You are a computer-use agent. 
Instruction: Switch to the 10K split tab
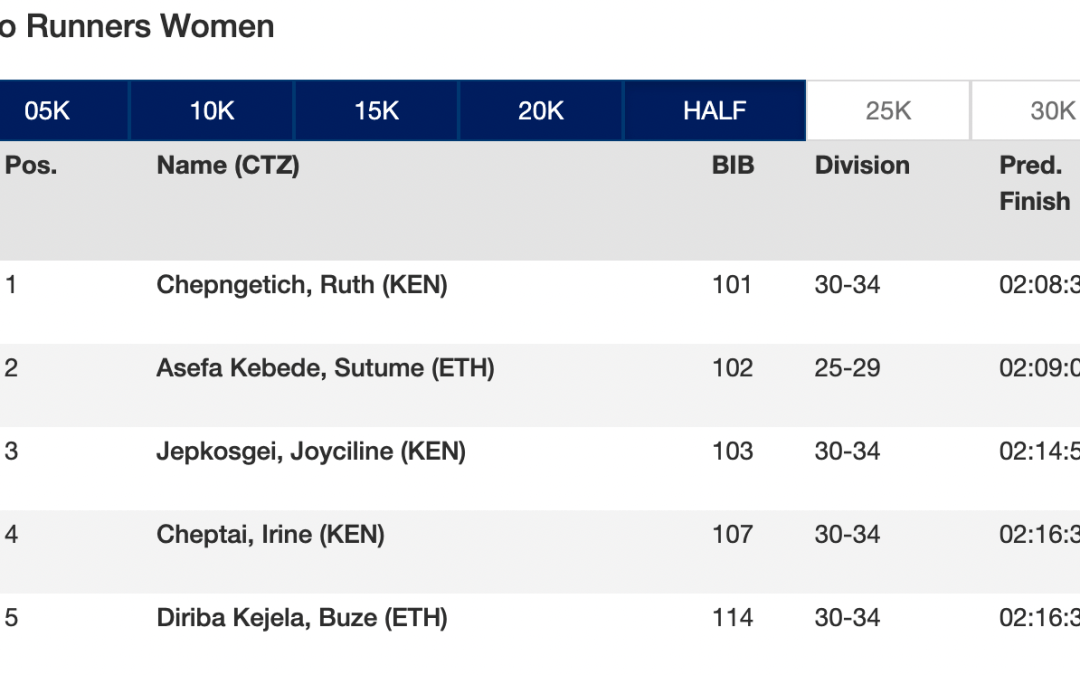point(212,111)
